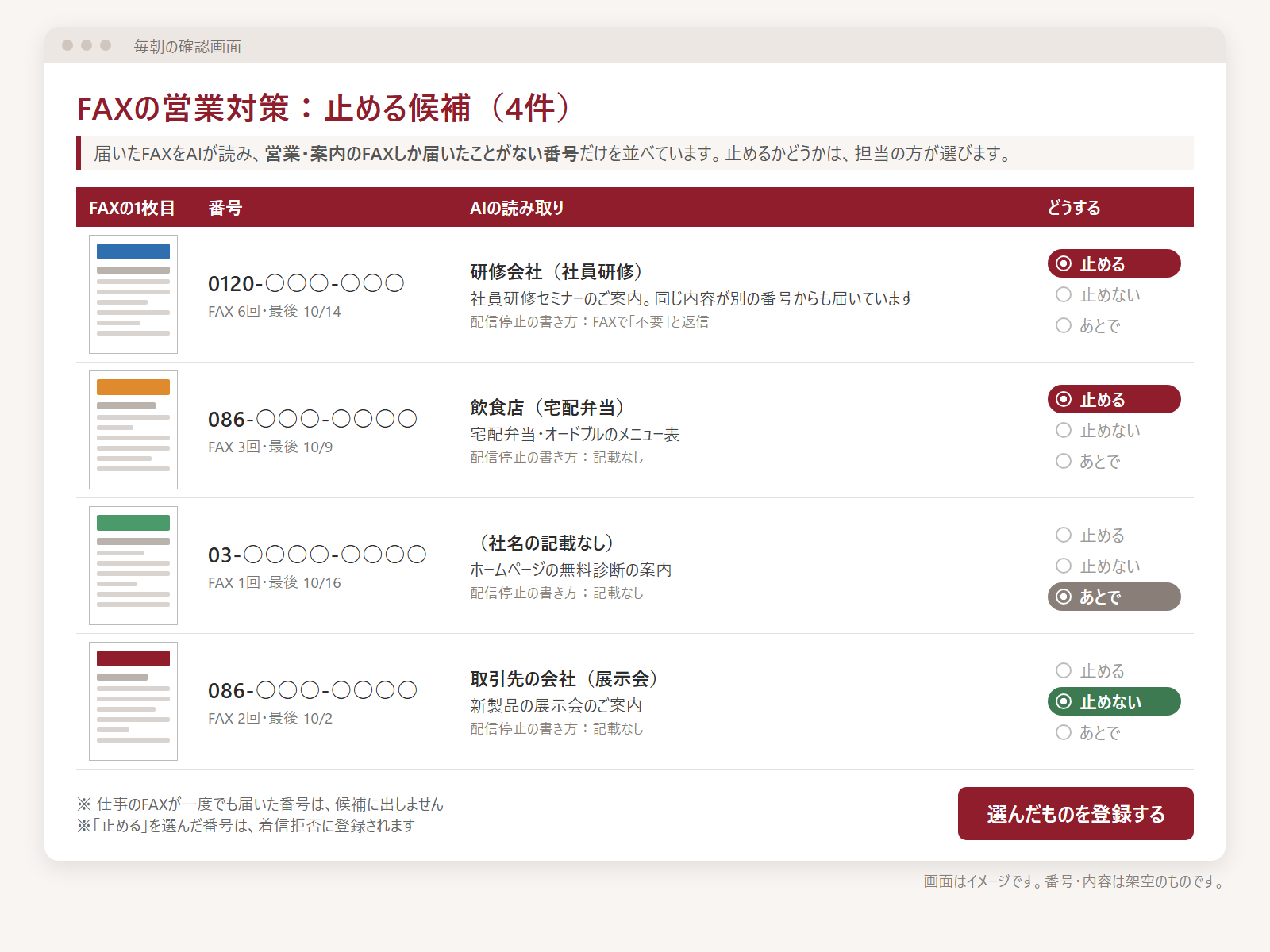Open the orange-header FAX thumbnail
Image resolution: width=1270 pixels, height=952 pixels.
tap(133, 430)
